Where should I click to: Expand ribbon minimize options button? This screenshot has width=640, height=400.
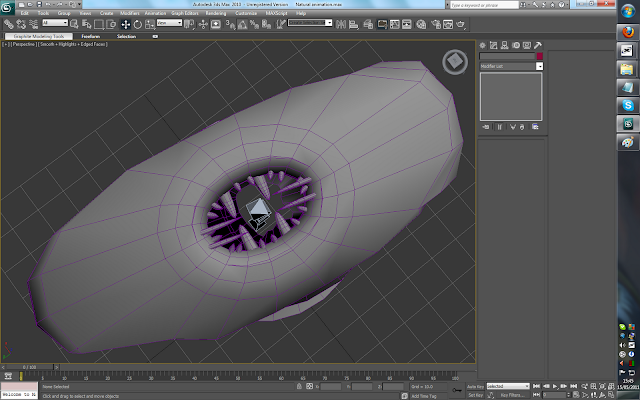pos(155,36)
